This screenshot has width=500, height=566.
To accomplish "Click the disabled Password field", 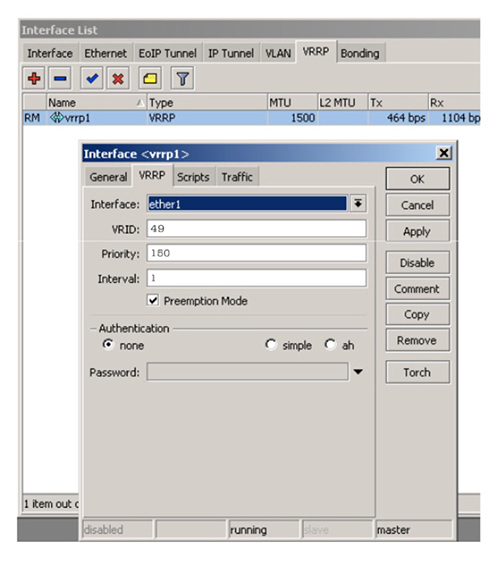I will click(247, 372).
